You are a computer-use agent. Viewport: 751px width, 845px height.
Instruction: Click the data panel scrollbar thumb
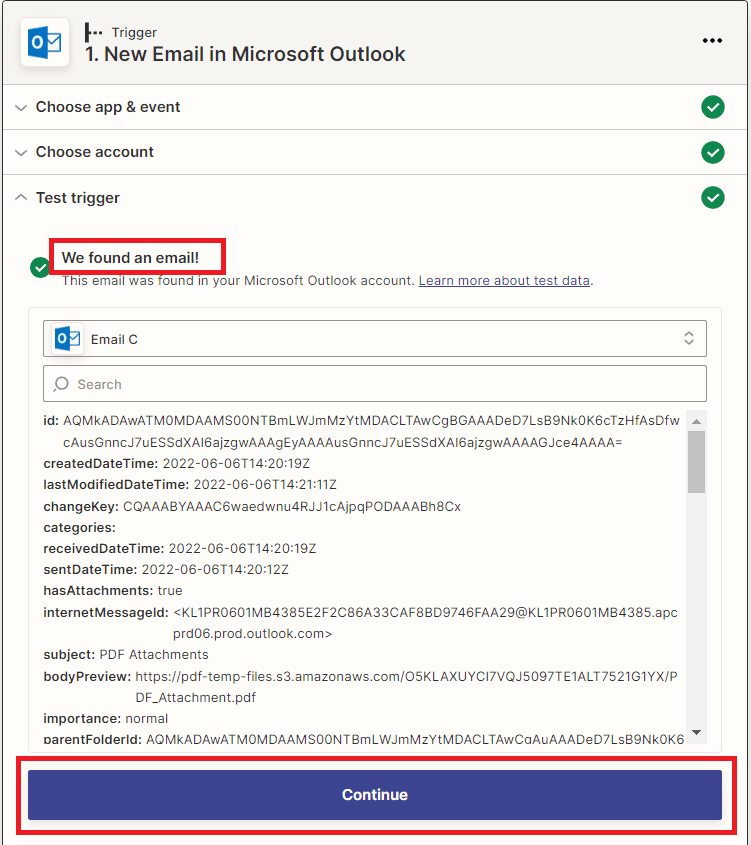coord(696,462)
